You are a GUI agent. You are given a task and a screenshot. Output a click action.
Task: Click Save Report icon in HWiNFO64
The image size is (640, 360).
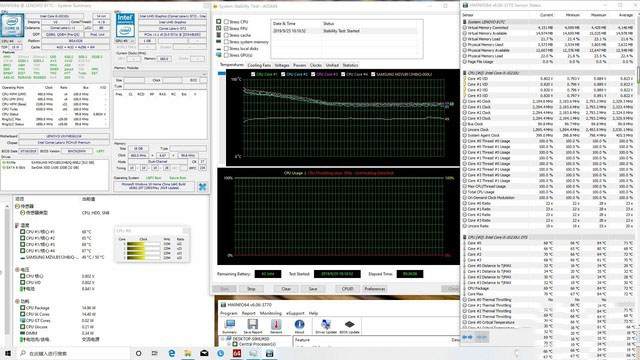(253, 325)
